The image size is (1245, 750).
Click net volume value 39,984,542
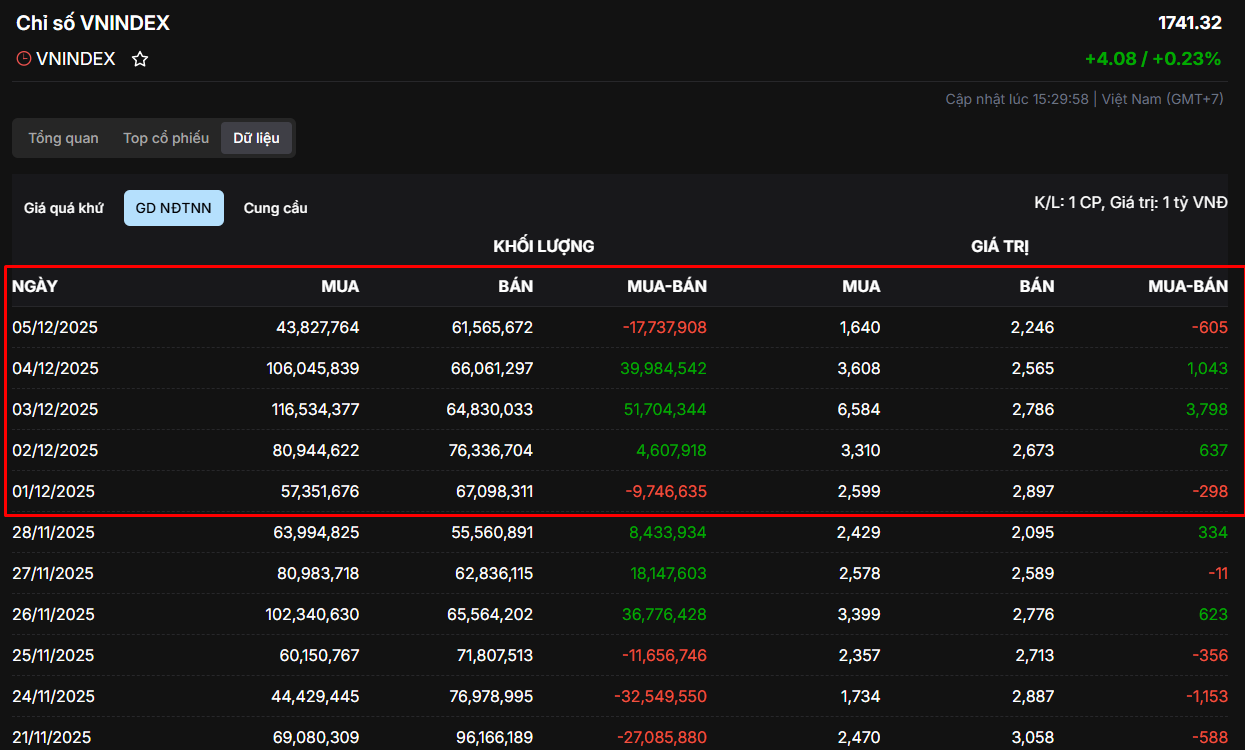pos(663,368)
